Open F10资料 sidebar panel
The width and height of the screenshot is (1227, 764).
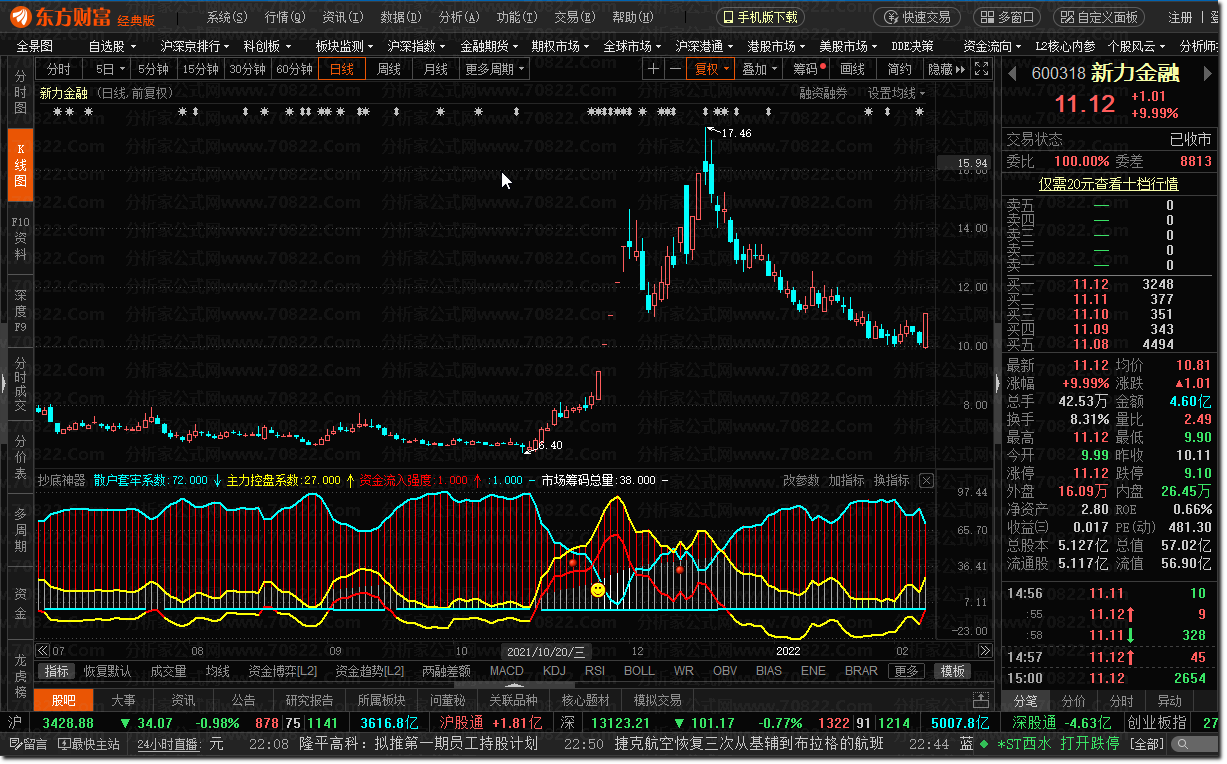click(x=20, y=238)
